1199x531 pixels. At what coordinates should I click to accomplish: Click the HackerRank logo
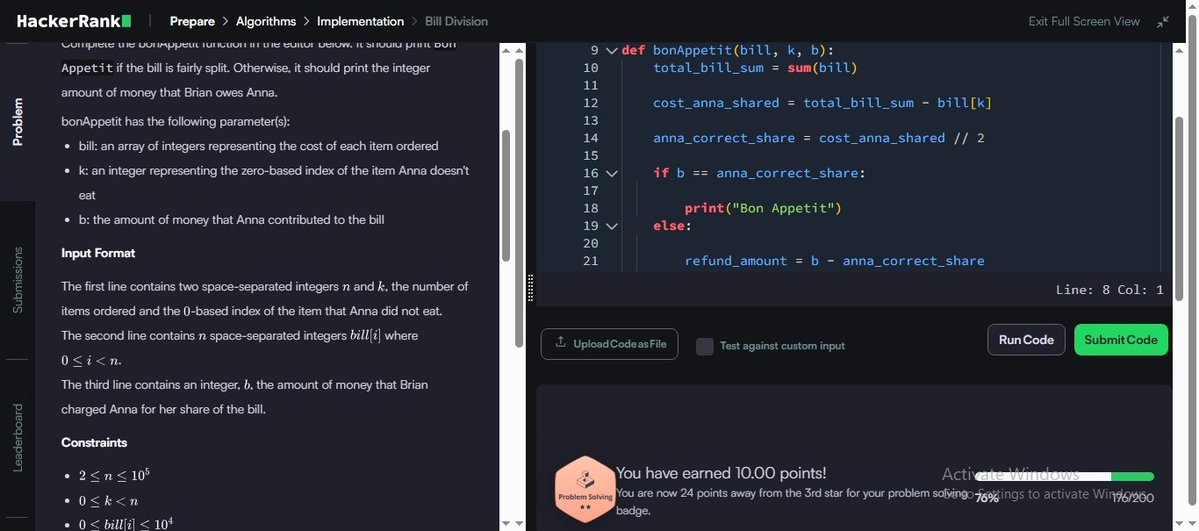(x=73, y=21)
